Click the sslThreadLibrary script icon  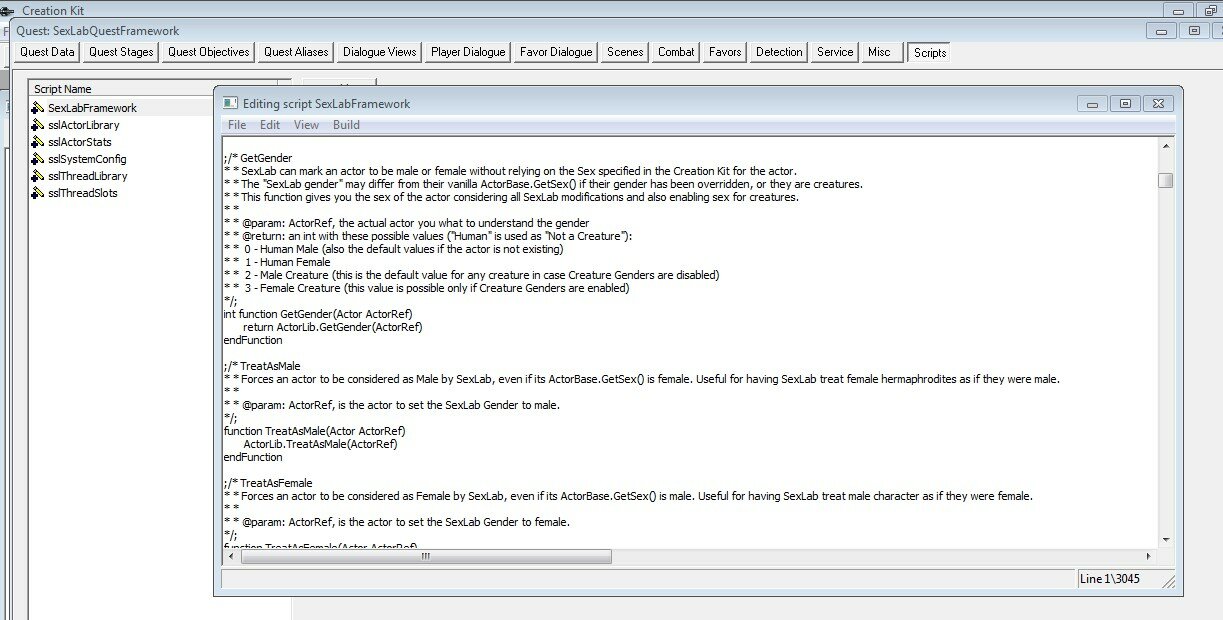[39, 176]
